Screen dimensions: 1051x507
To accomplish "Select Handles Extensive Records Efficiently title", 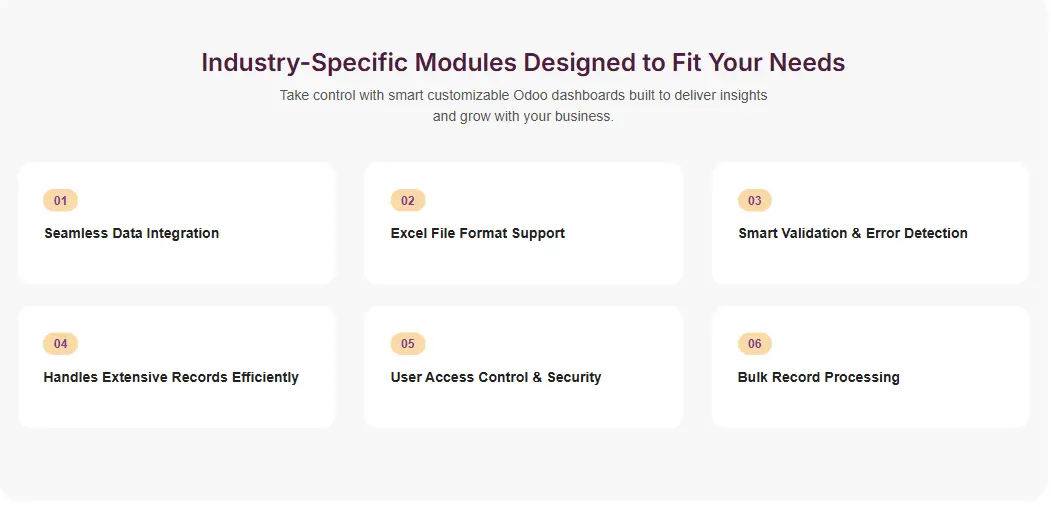I will [171, 377].
